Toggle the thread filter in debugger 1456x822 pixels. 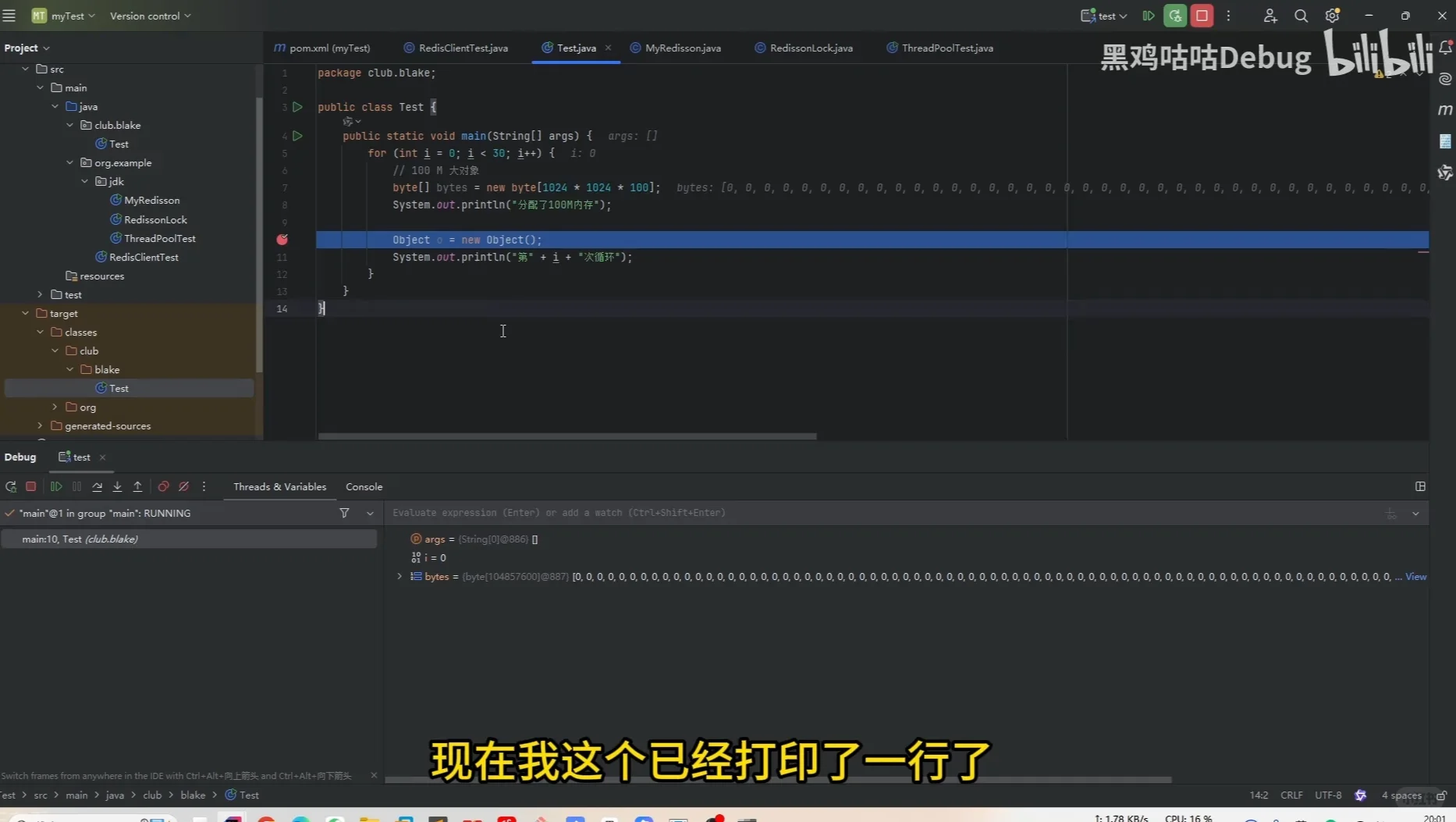coord(344,513)
